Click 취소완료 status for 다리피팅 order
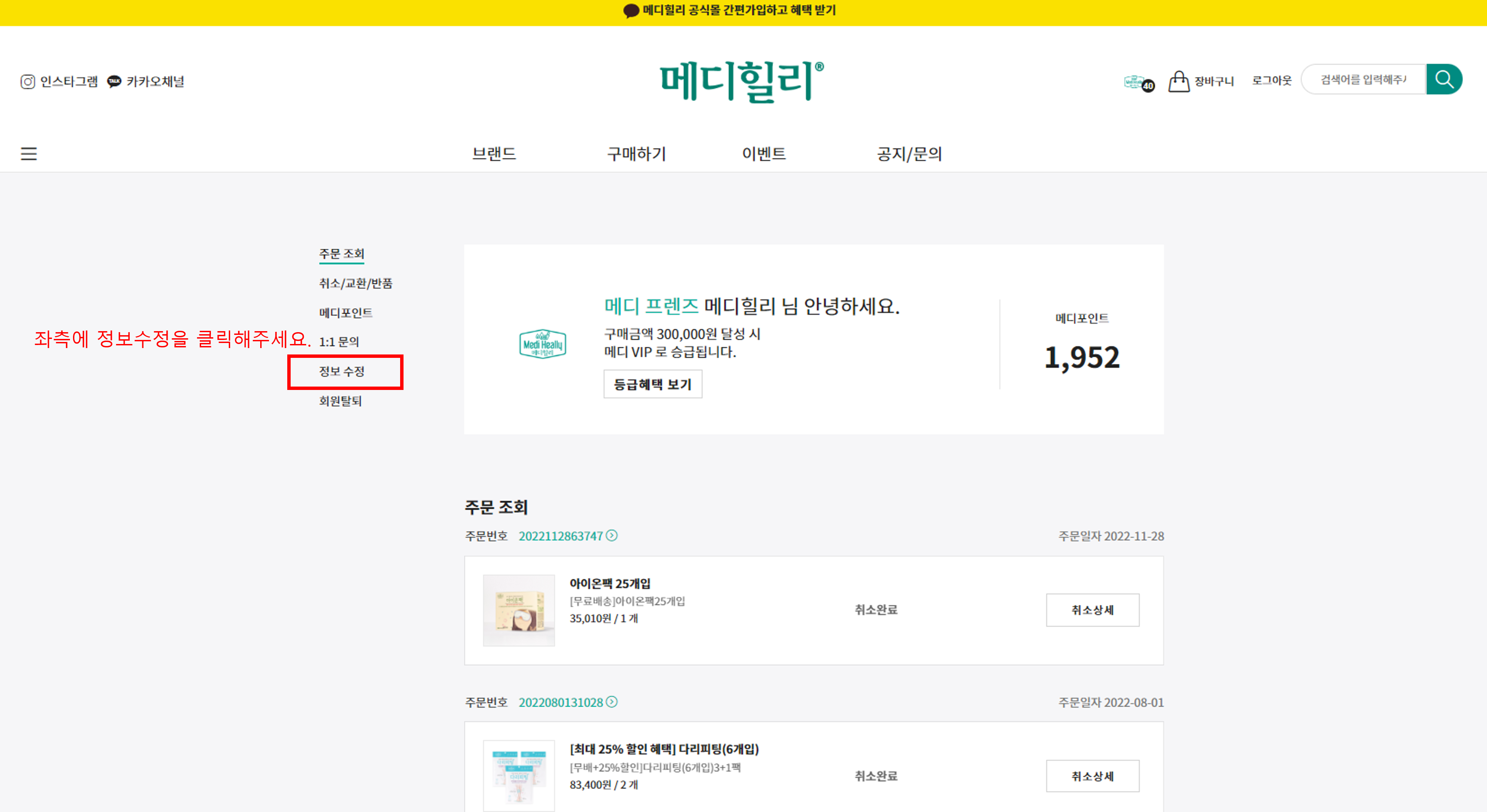 [x=876, y=776]
